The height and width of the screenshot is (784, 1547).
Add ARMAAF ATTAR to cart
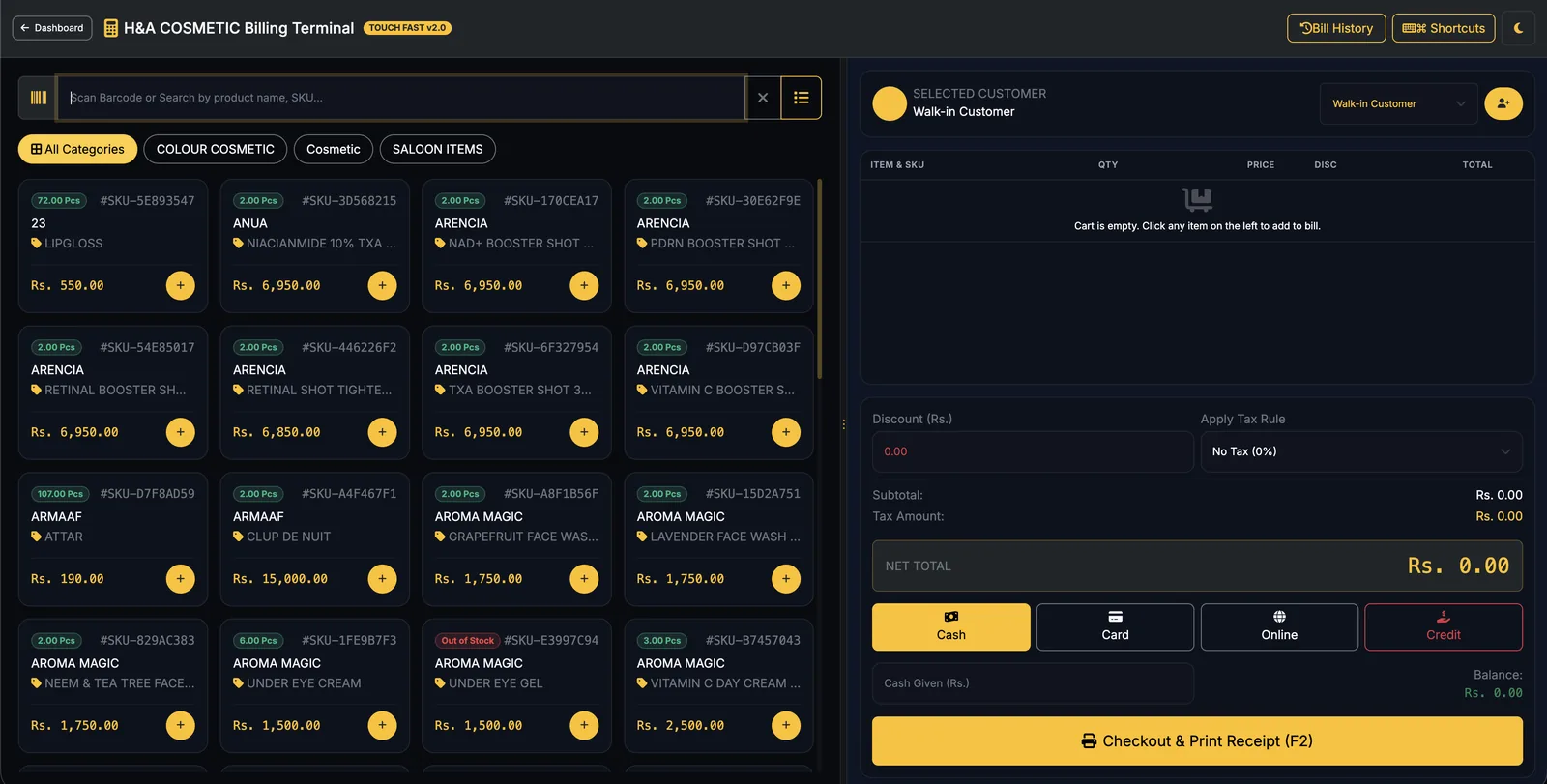click(x=180, y=579)
